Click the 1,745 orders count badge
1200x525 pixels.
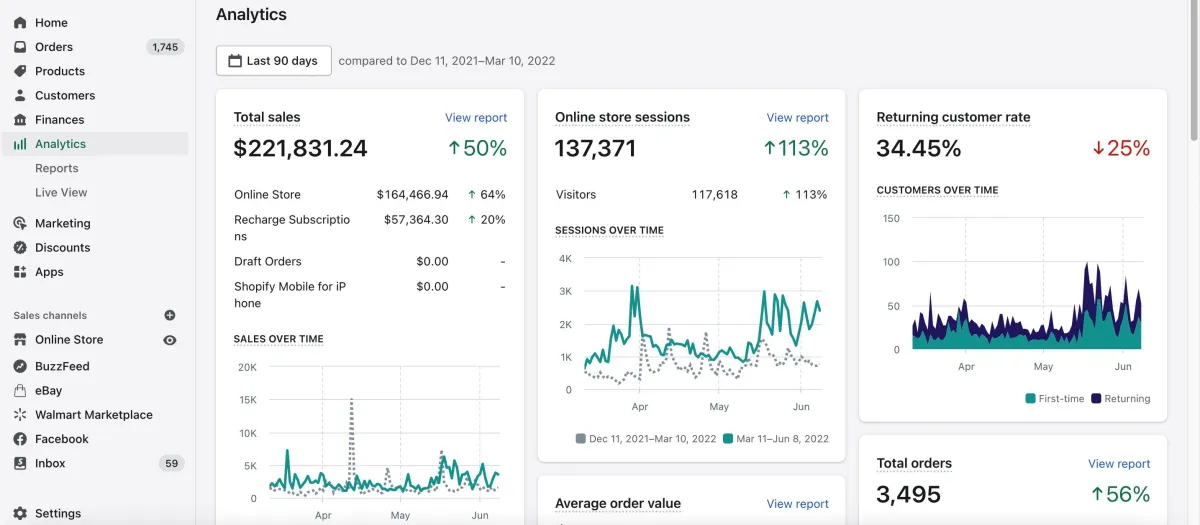[165, 47]
